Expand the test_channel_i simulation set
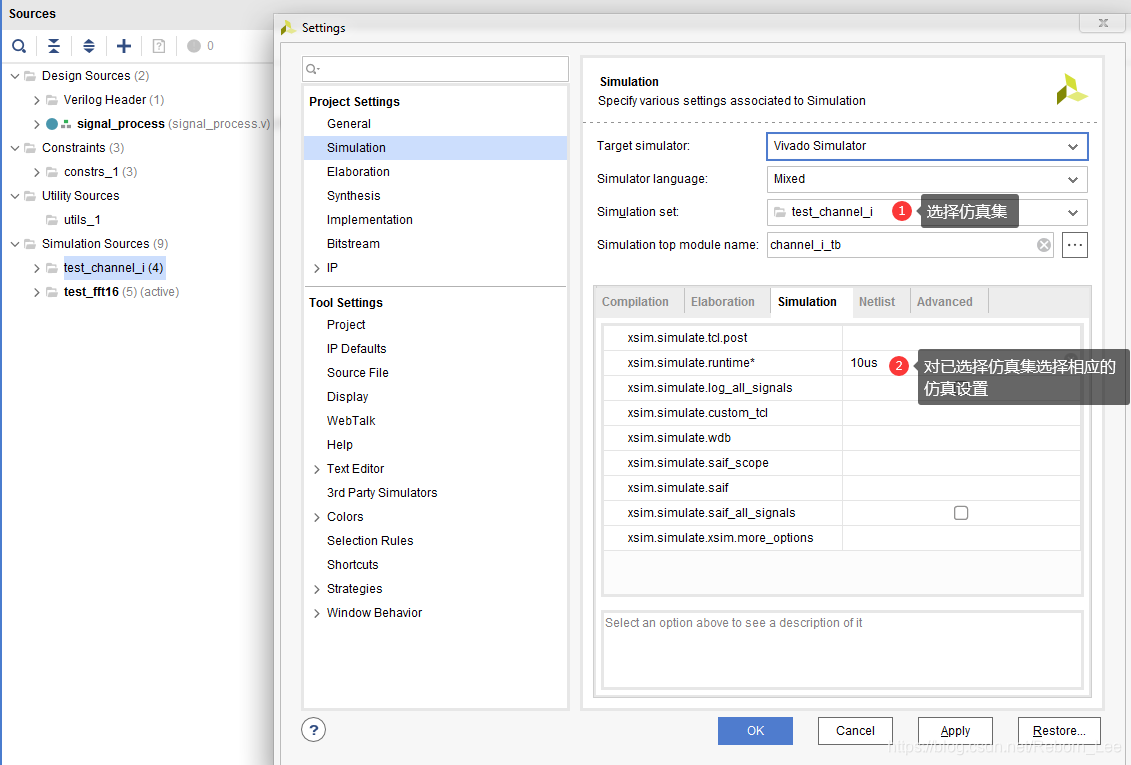The height and width of the screenshot is (765, 1131). coord(36,268)
